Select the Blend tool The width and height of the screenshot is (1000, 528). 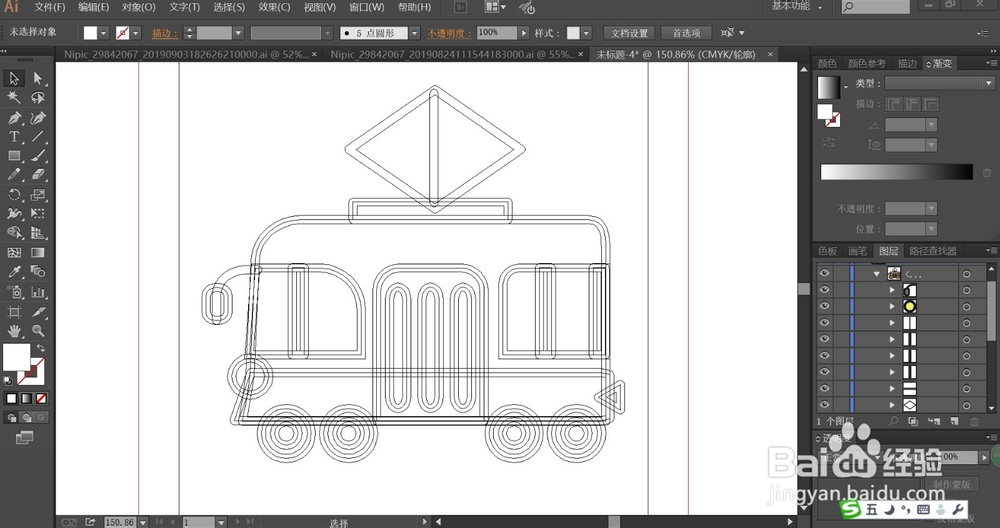(x=38, y=272)
